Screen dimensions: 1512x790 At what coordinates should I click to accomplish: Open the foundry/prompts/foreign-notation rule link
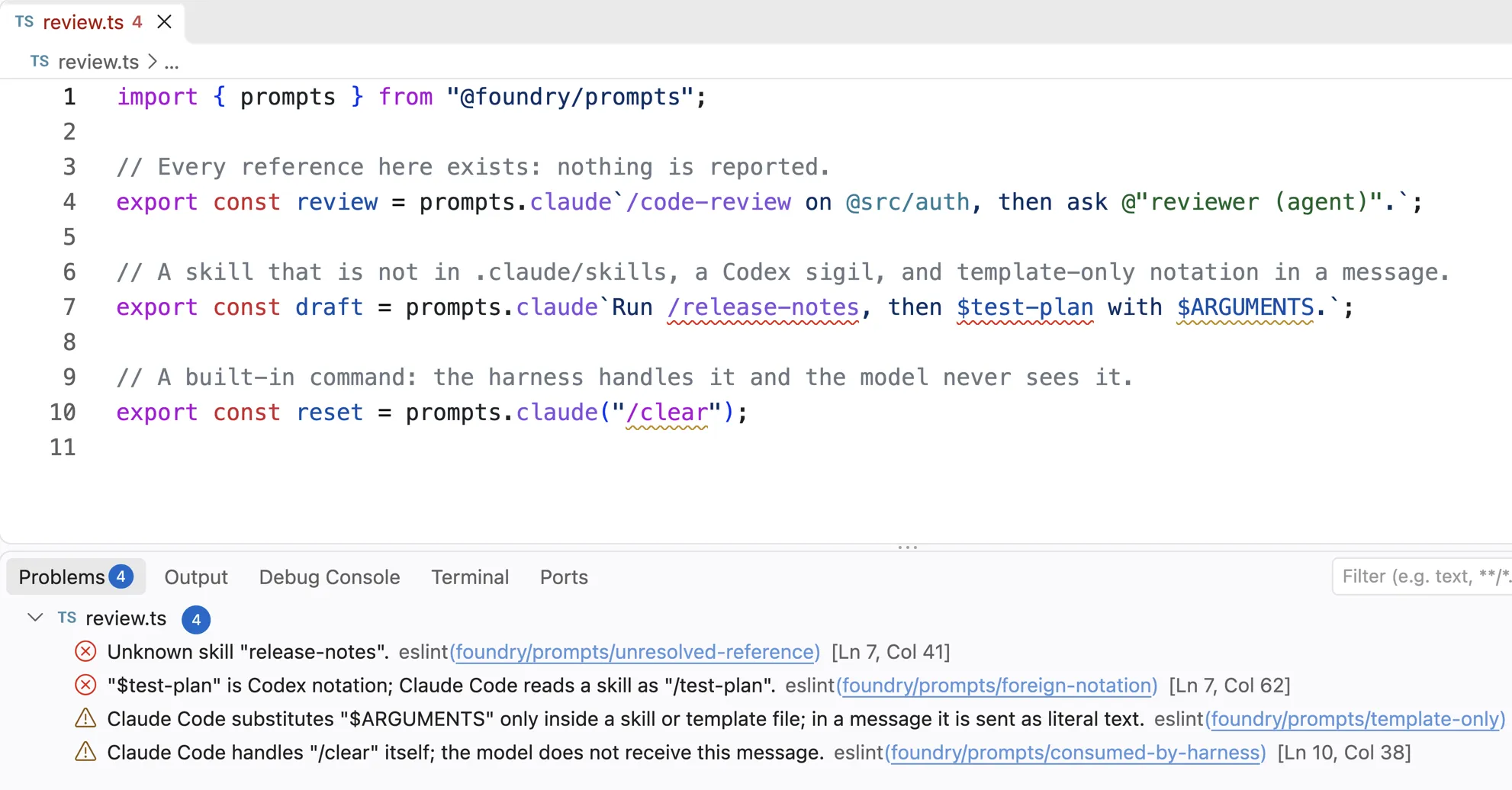996,686
